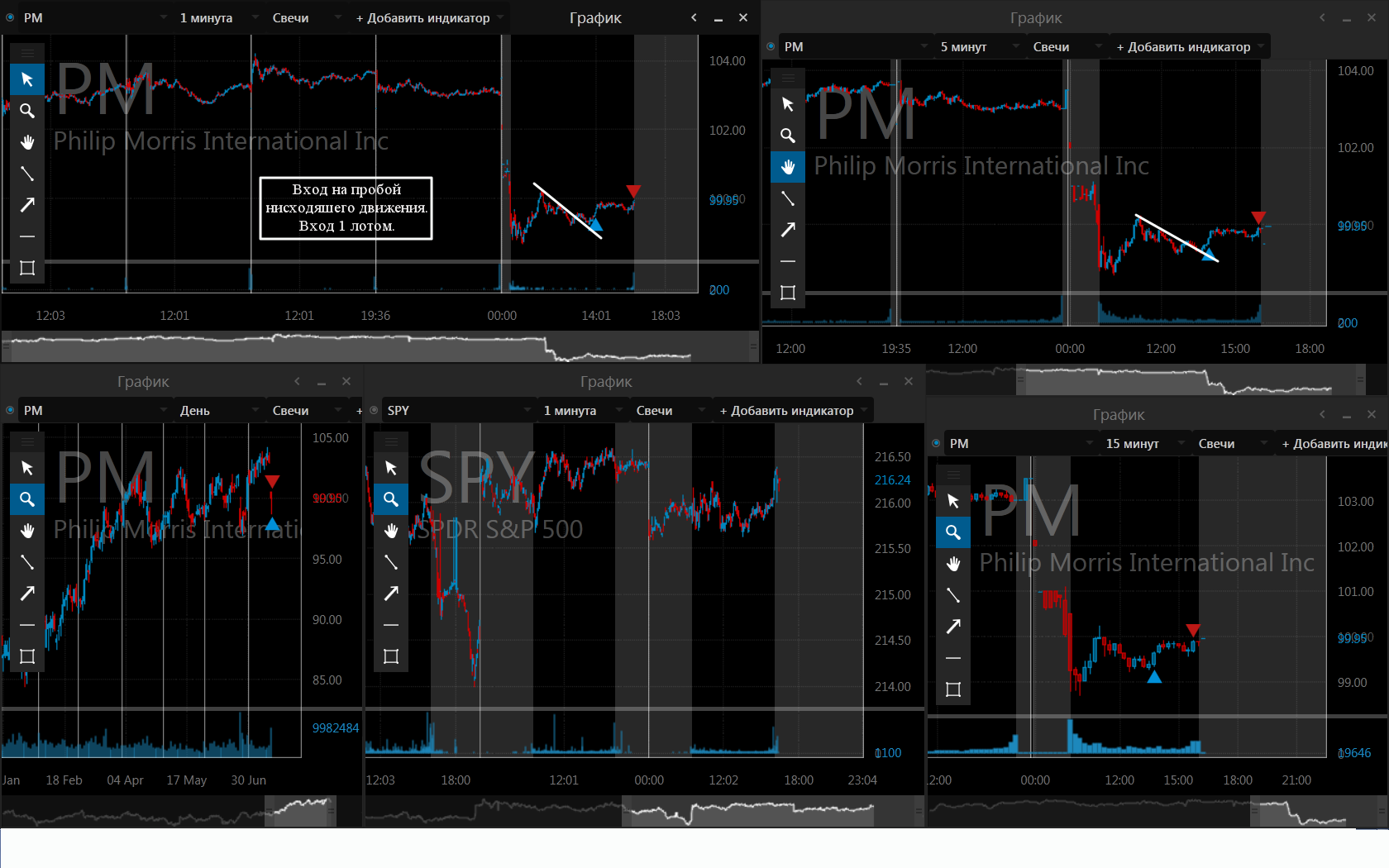Select the line drawing tool in PM 5-minute chart
1389x868 pixels.
click(x=788, y=198)
